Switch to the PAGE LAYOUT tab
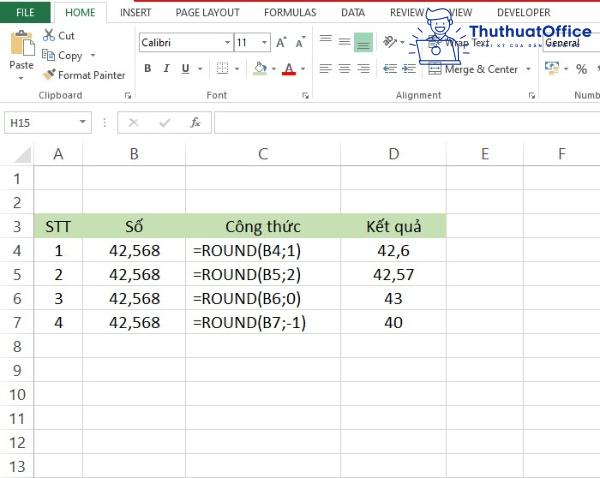 207,13
